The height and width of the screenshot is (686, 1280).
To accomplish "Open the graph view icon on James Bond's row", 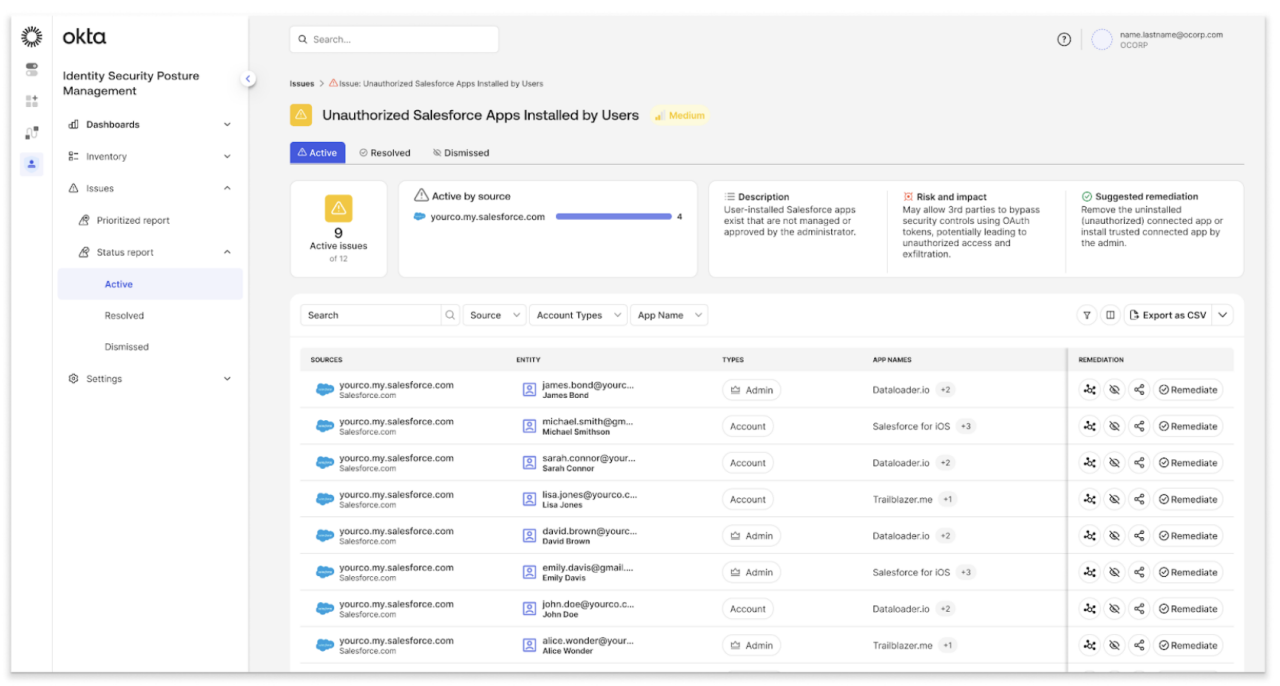I will point(1090,389).
